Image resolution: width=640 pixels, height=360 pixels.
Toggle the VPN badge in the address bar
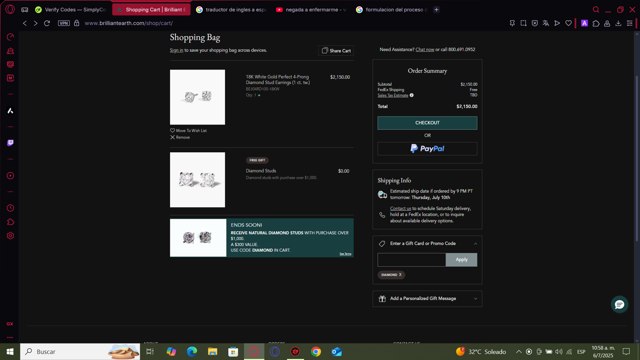64,23
